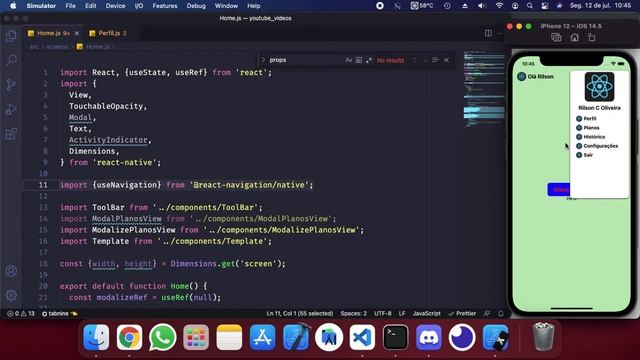Click the split editor icon
Image resolution: width=640 pixels, height=360 pixels.
[x=488, y=33]
